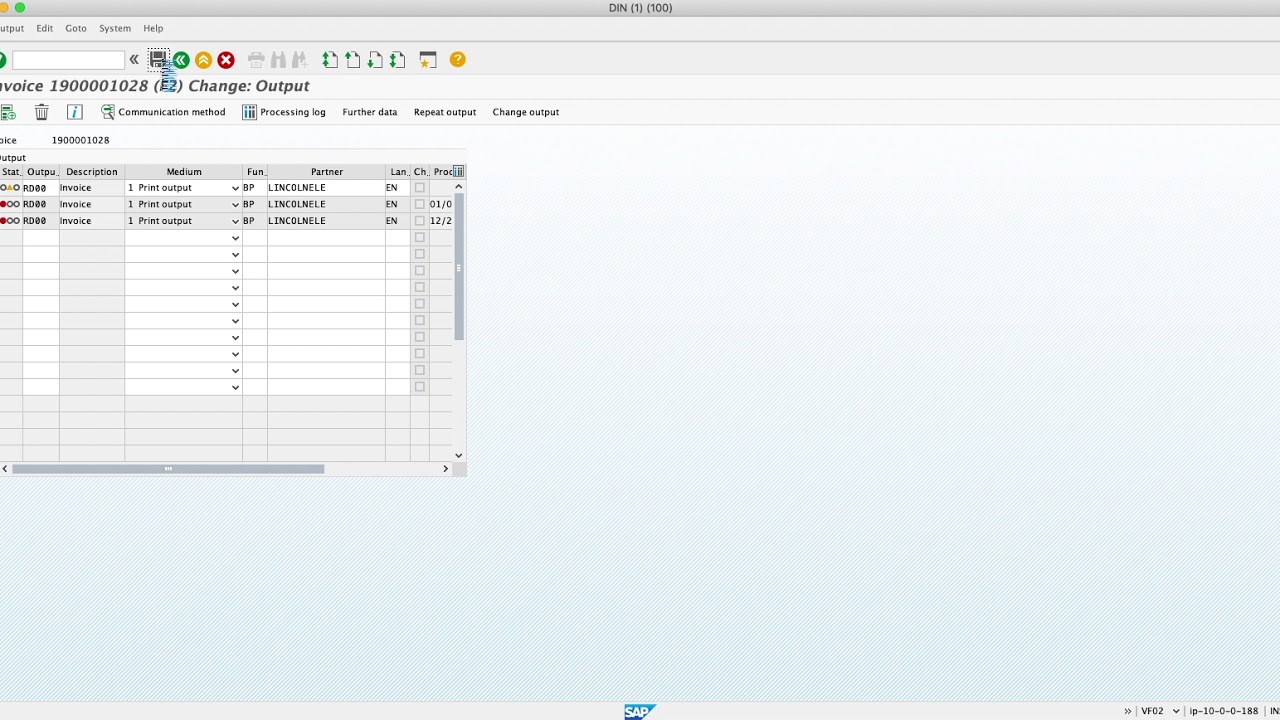Click the Description column header

92,172
